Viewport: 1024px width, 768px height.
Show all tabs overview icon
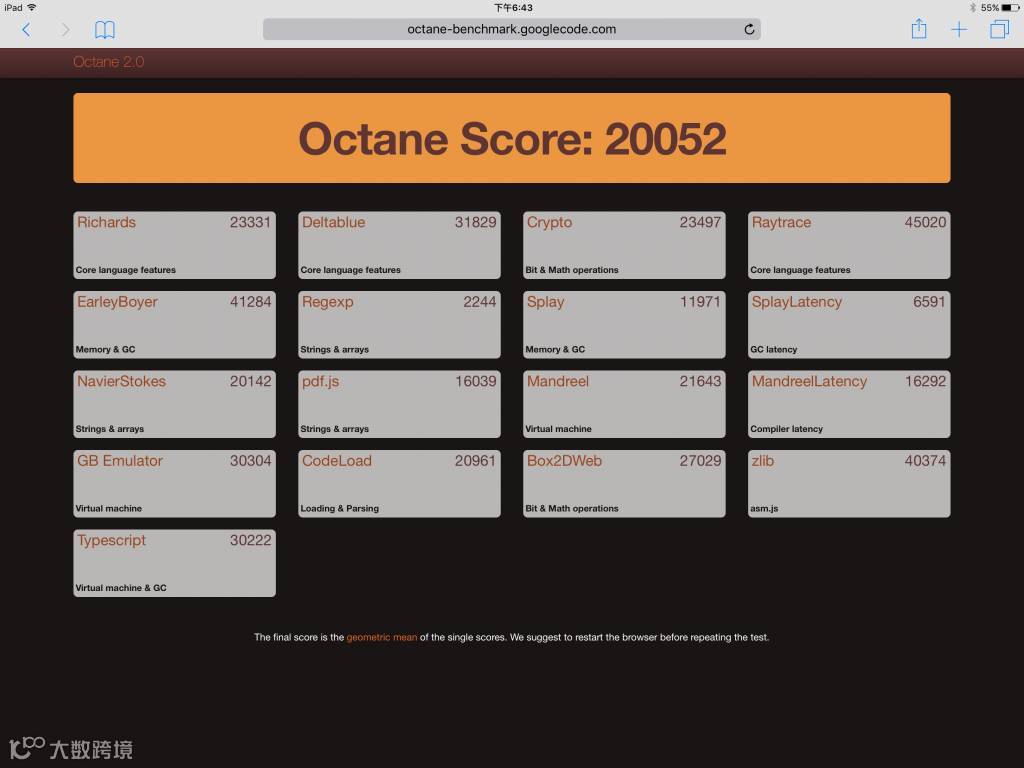tap(999, 29)
